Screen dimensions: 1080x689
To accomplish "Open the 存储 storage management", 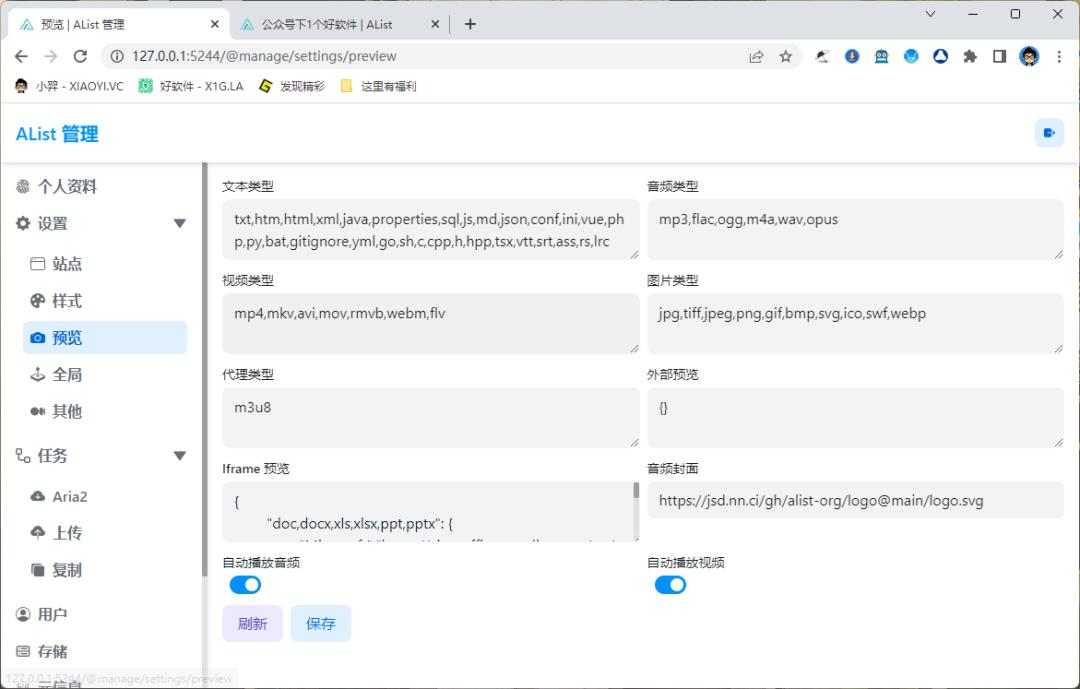I will click(x=55, y=651).
